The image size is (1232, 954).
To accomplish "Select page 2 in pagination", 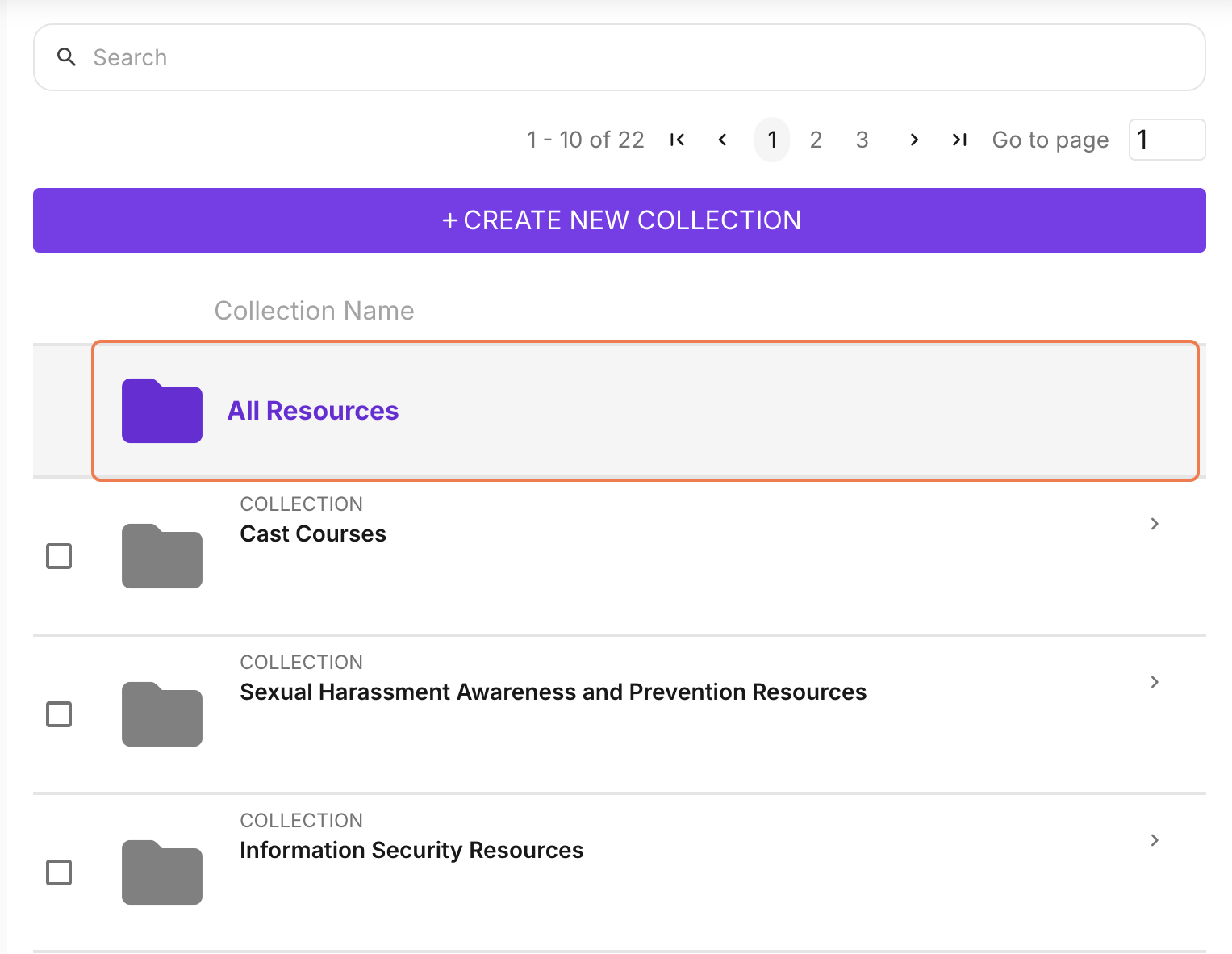I will (x=816, y=140).
